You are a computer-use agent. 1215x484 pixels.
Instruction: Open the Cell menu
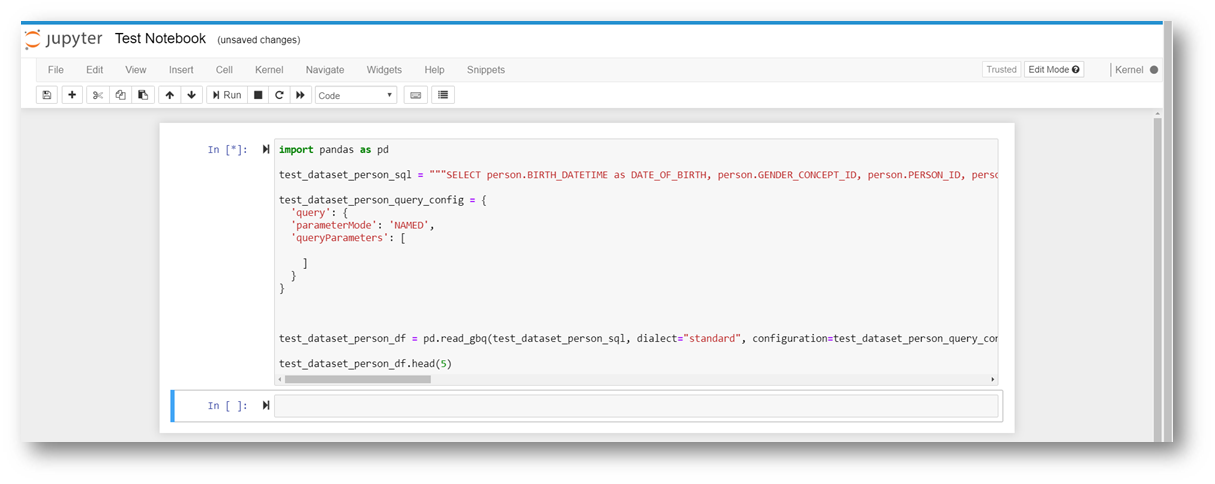click(224, 70)
